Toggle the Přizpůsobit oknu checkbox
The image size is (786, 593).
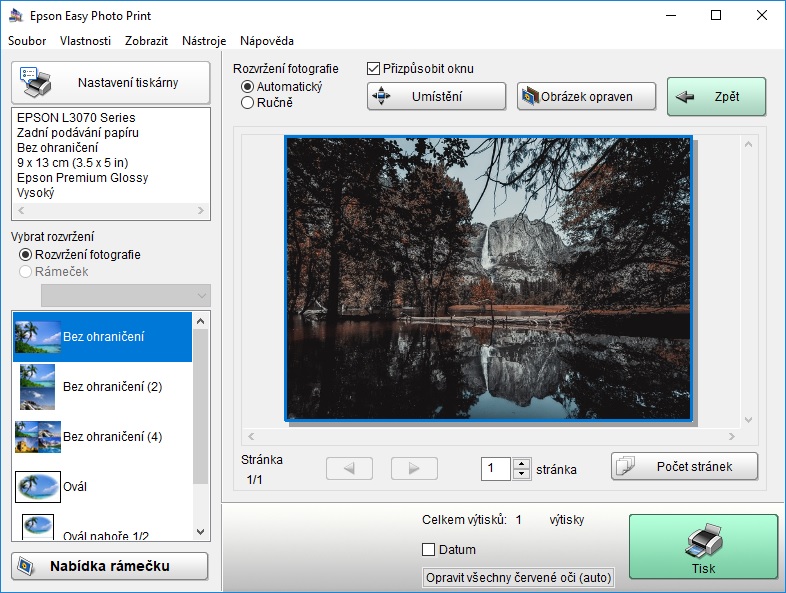(374, 69)
